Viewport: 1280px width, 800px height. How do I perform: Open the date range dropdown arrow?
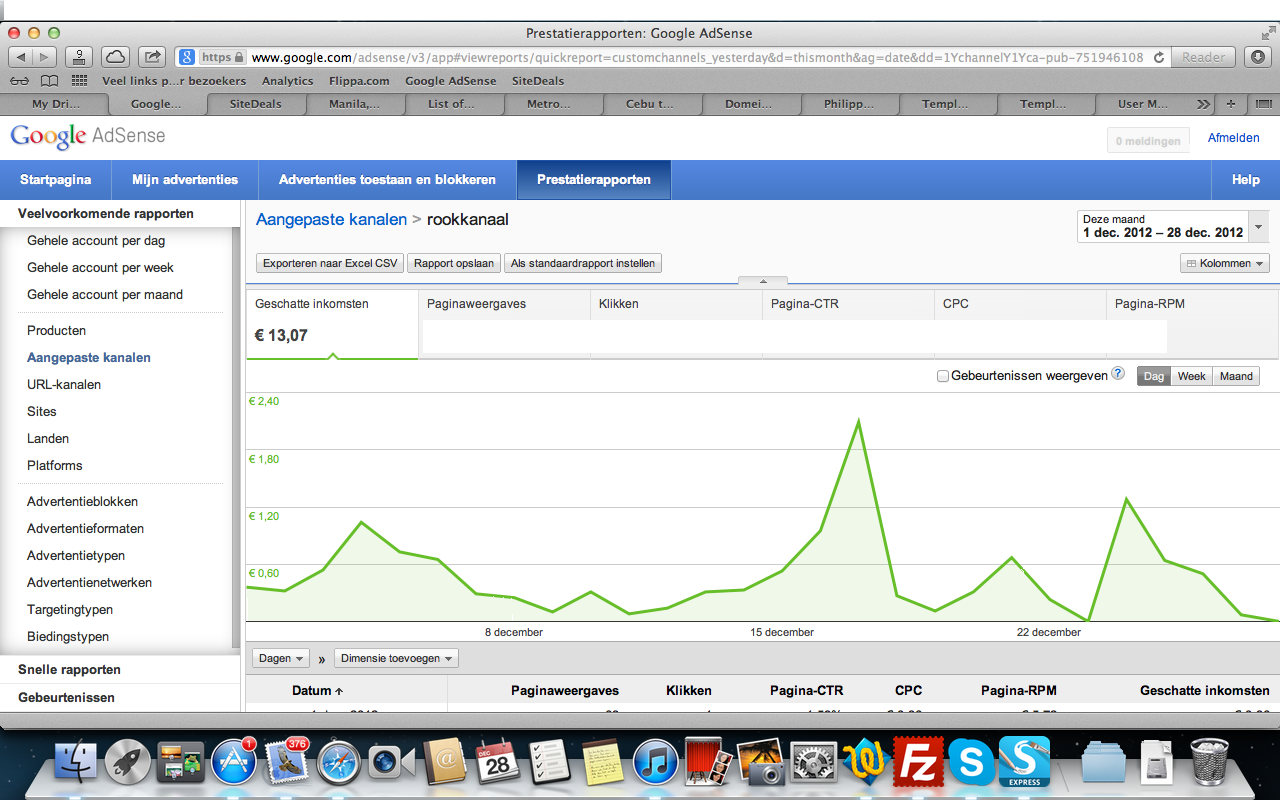click(x=1259, y=227)
